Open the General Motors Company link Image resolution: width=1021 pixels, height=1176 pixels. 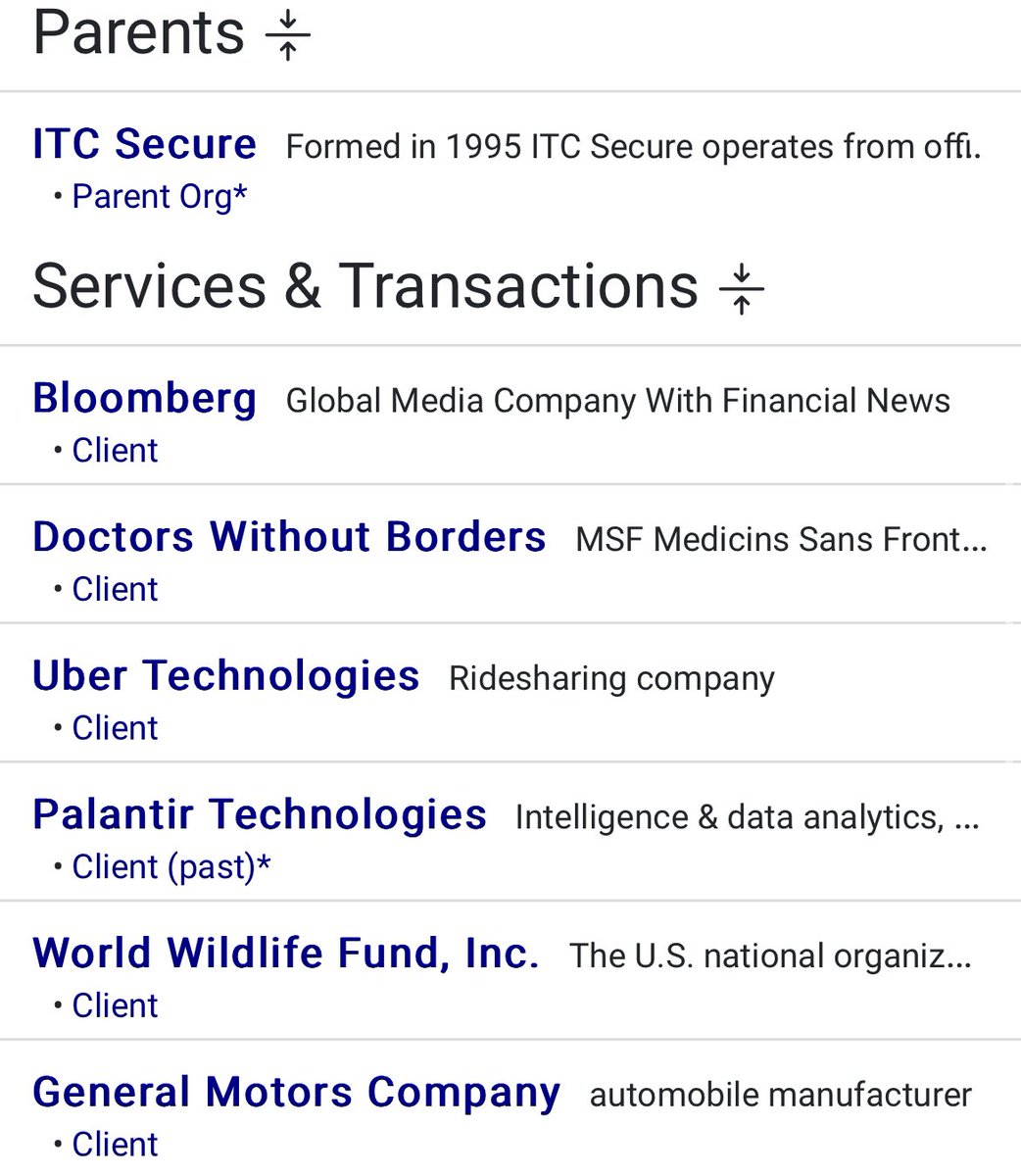tap(296, 1093)
